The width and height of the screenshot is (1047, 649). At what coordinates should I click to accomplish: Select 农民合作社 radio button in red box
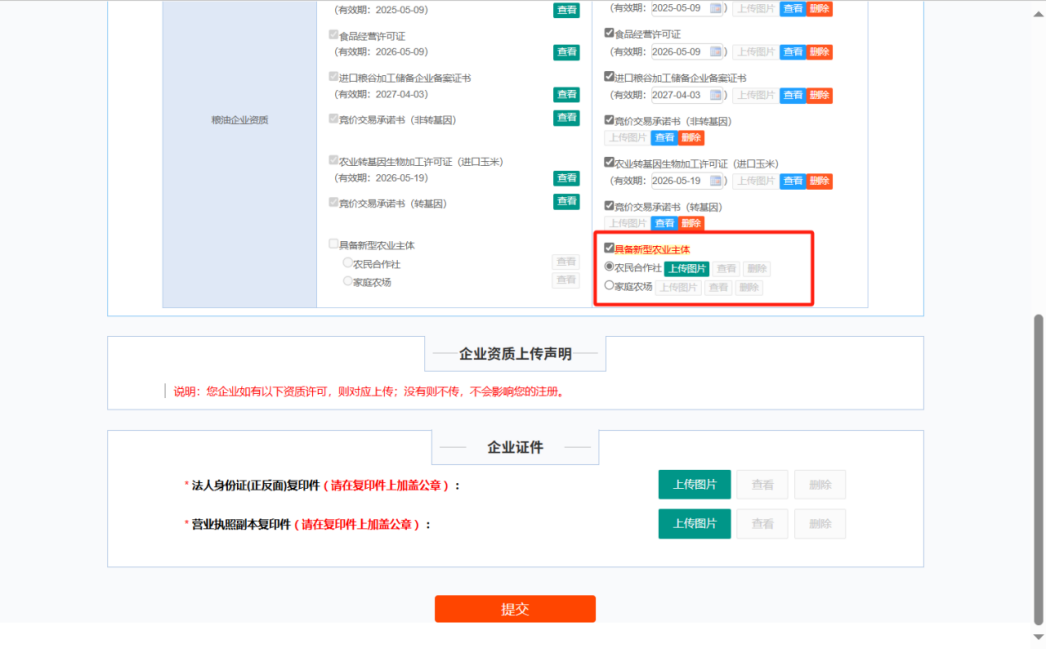[x=610, y=267]
